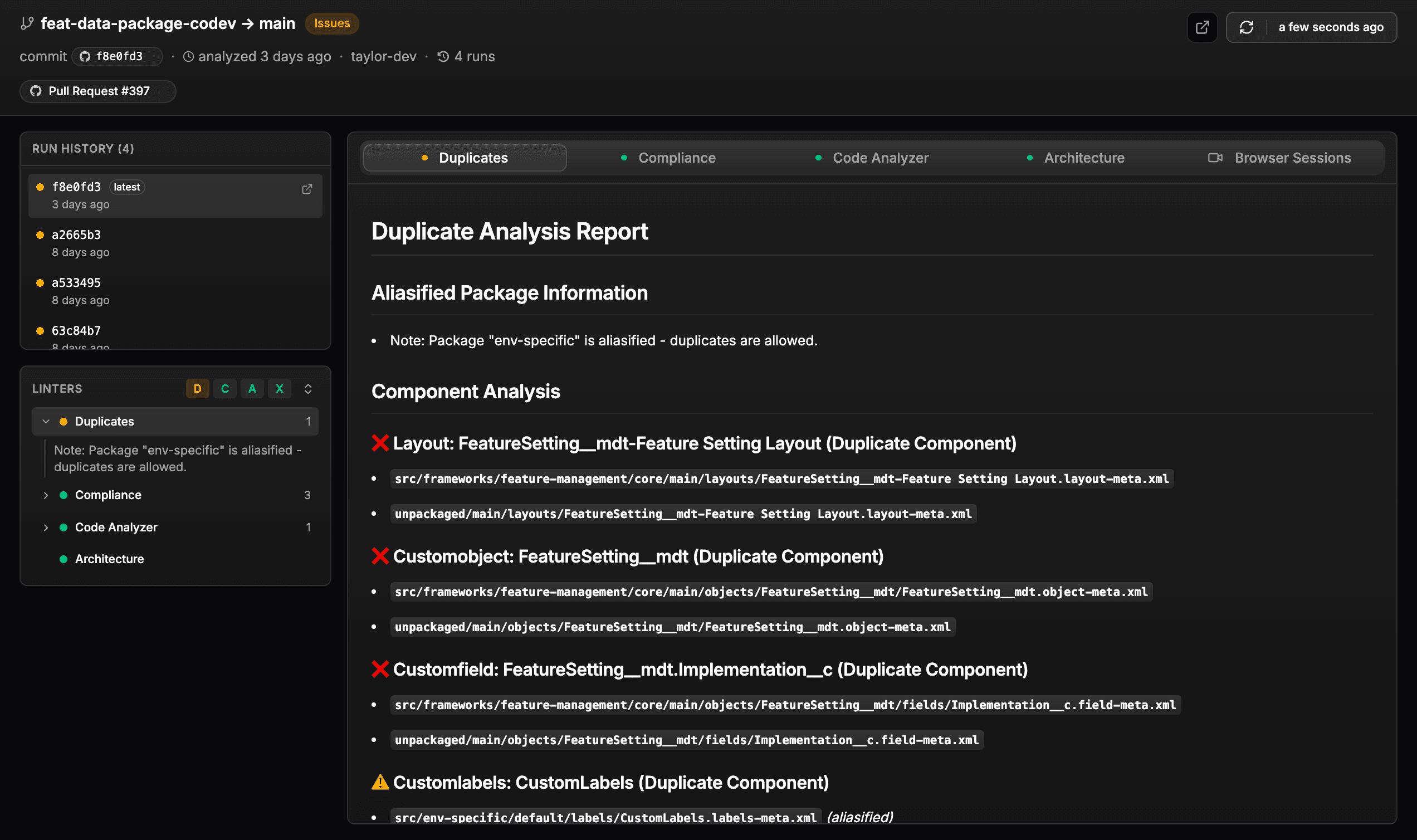Switch to the Compliance tab
The width and height of the screenshot is (1417, 840).
(x=668, y=158)
